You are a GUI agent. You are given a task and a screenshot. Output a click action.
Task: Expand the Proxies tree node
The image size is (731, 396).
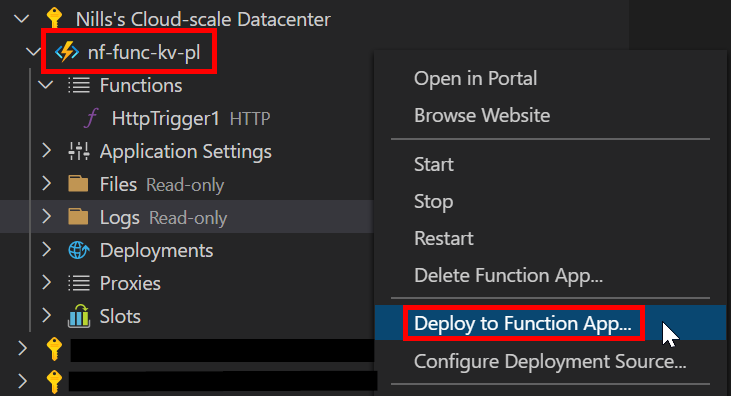[x=47, y=283]
